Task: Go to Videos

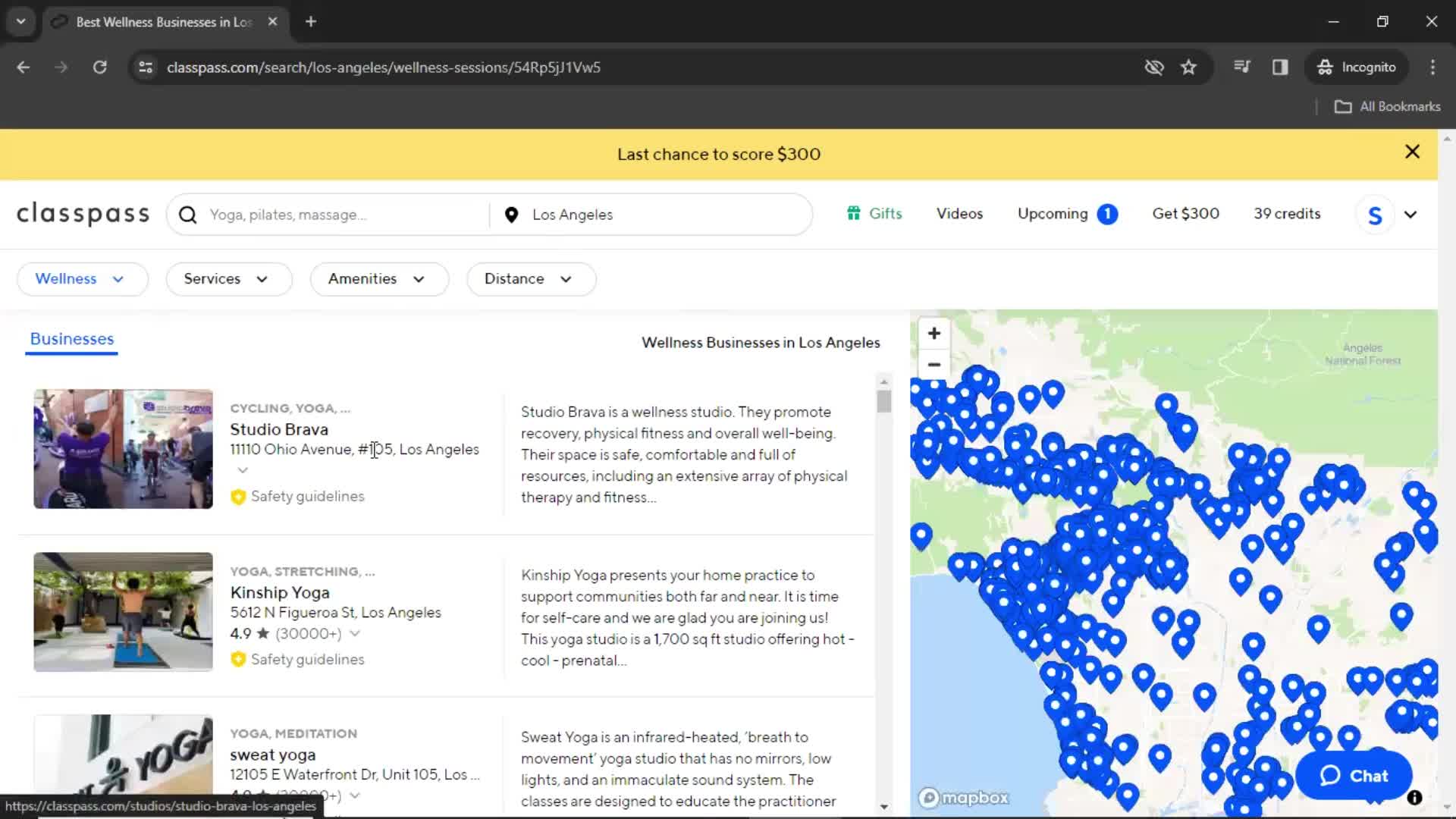Action: pos(959,214)
